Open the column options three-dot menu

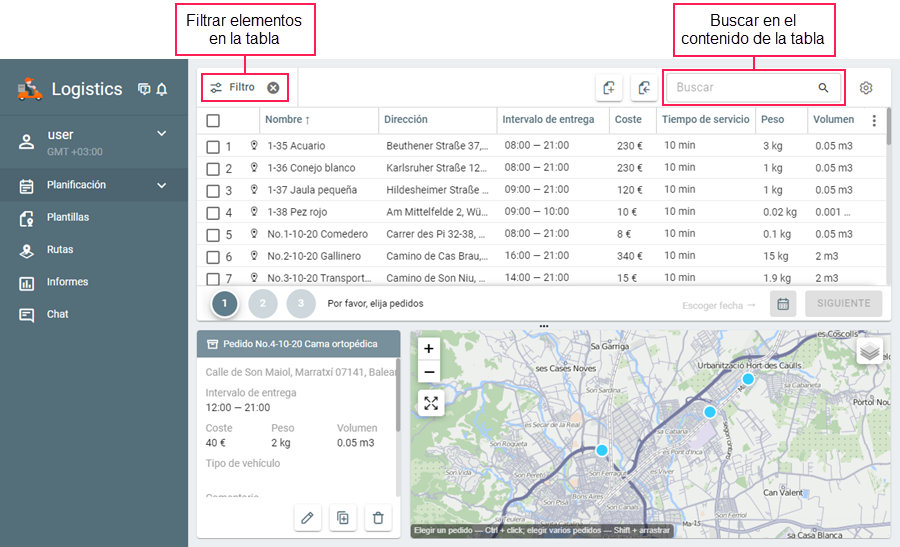click(x=874, y=121)
